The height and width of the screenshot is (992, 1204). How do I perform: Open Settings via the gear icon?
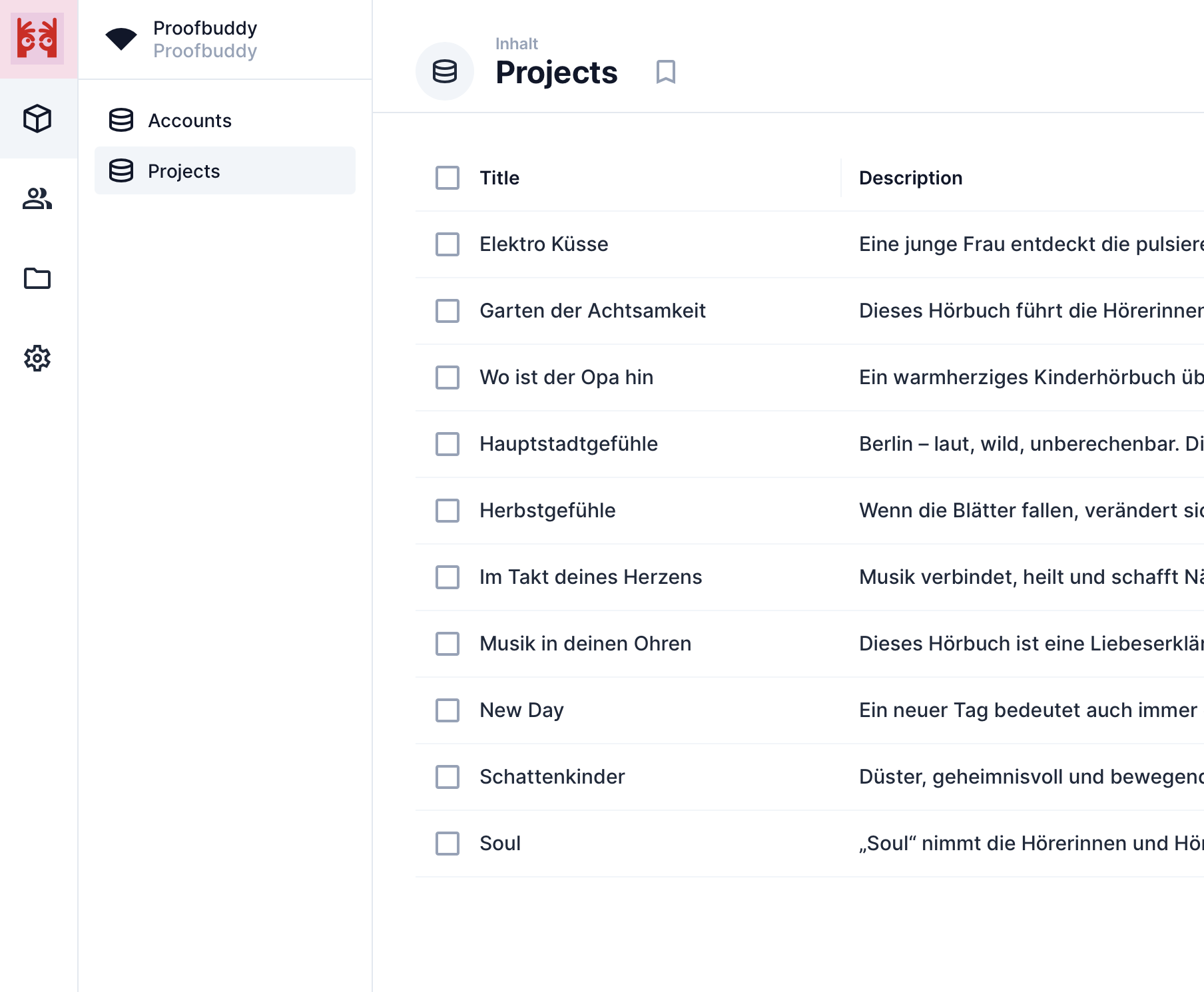[x=38, y=358]
